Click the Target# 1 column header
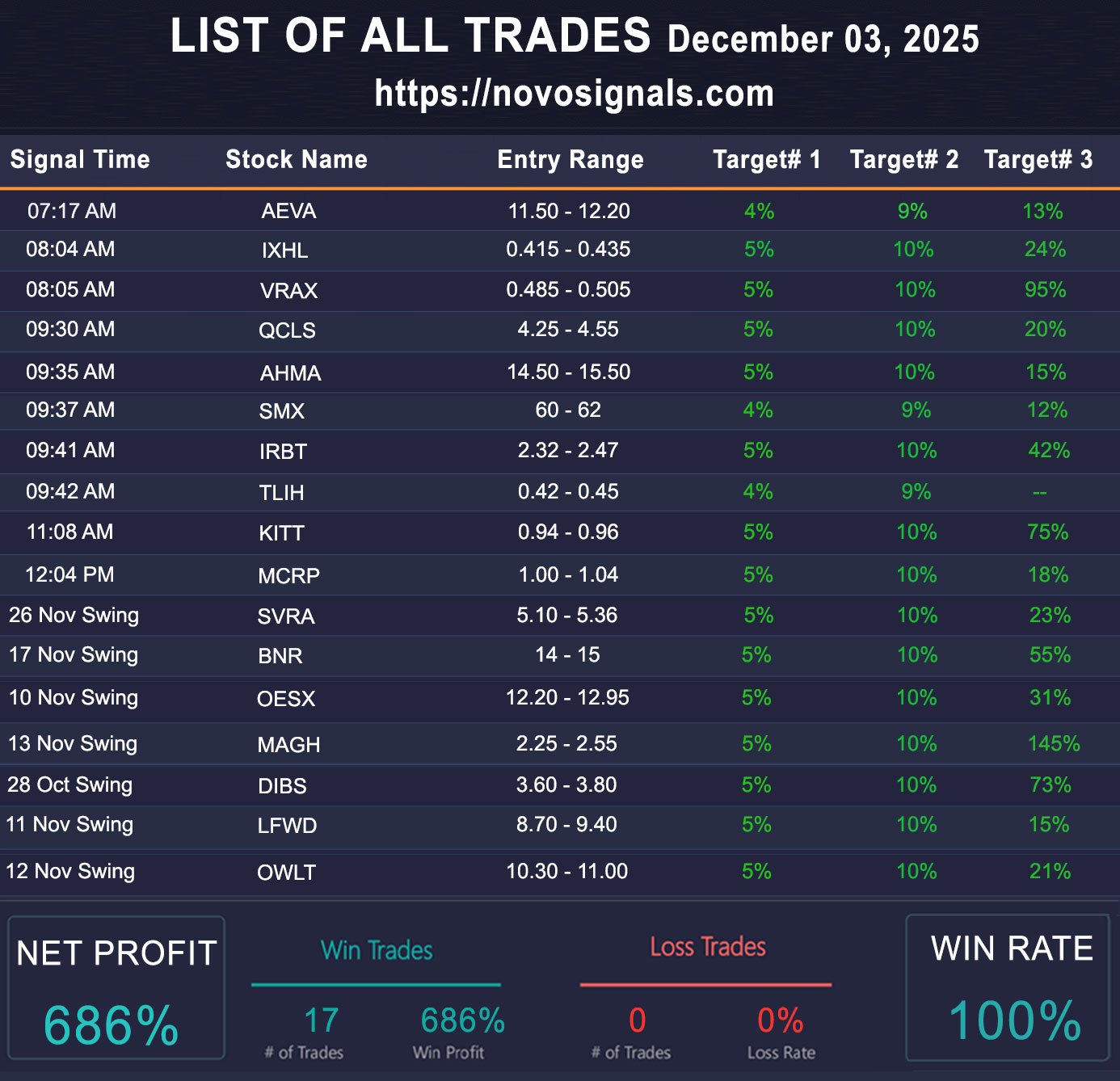Image resolution: width=1120 pixels, height=1081 pixels. tap(766, 159)
